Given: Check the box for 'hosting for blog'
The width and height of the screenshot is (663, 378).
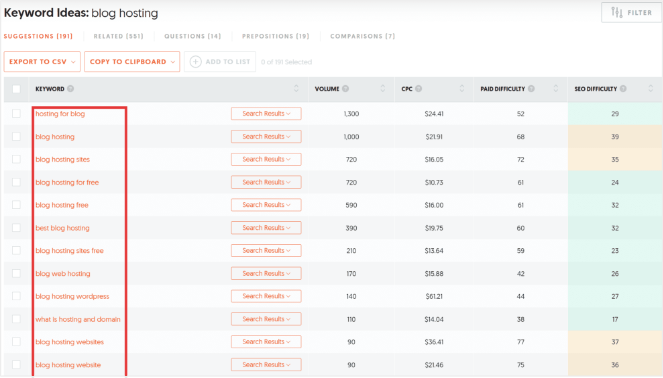Looking at the screenshot, I should point(16,113).
